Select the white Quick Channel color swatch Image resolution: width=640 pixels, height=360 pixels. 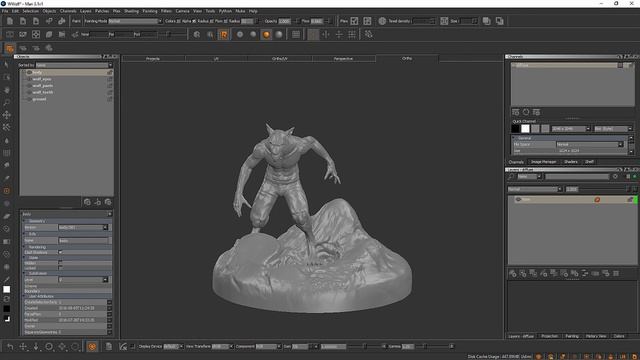tap(525, 129)
